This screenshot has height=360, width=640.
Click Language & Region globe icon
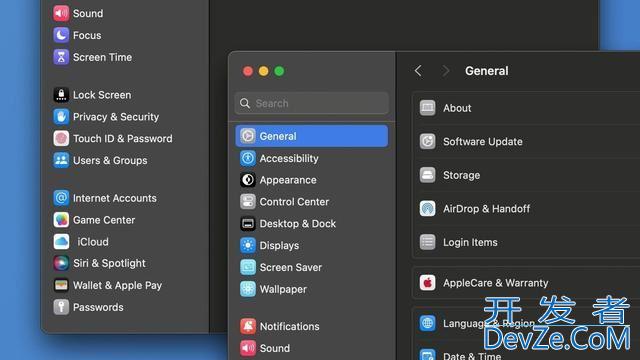click(x=427, y=323)
